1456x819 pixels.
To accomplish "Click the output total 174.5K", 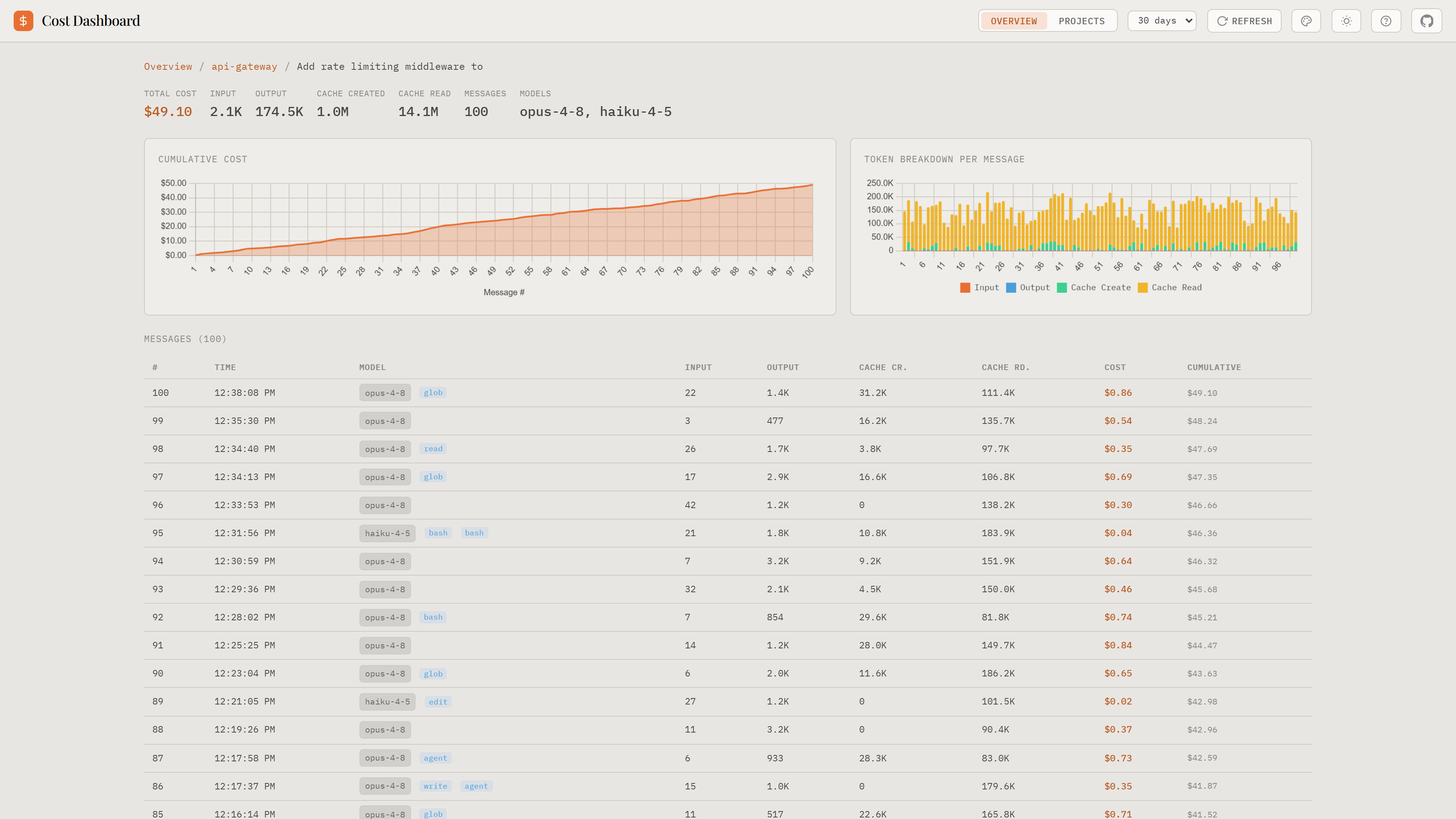I will (x=279, y=112).
